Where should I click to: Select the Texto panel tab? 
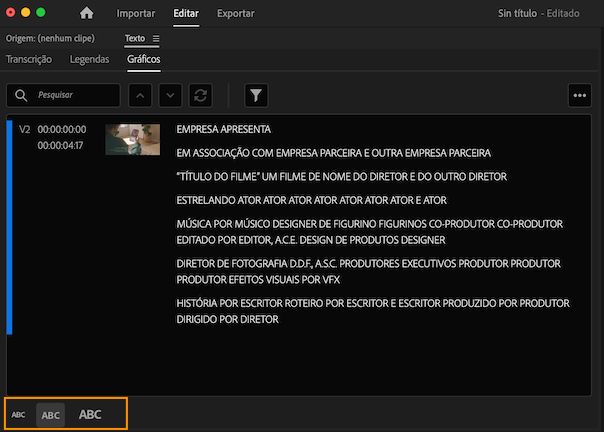(135, 38)
